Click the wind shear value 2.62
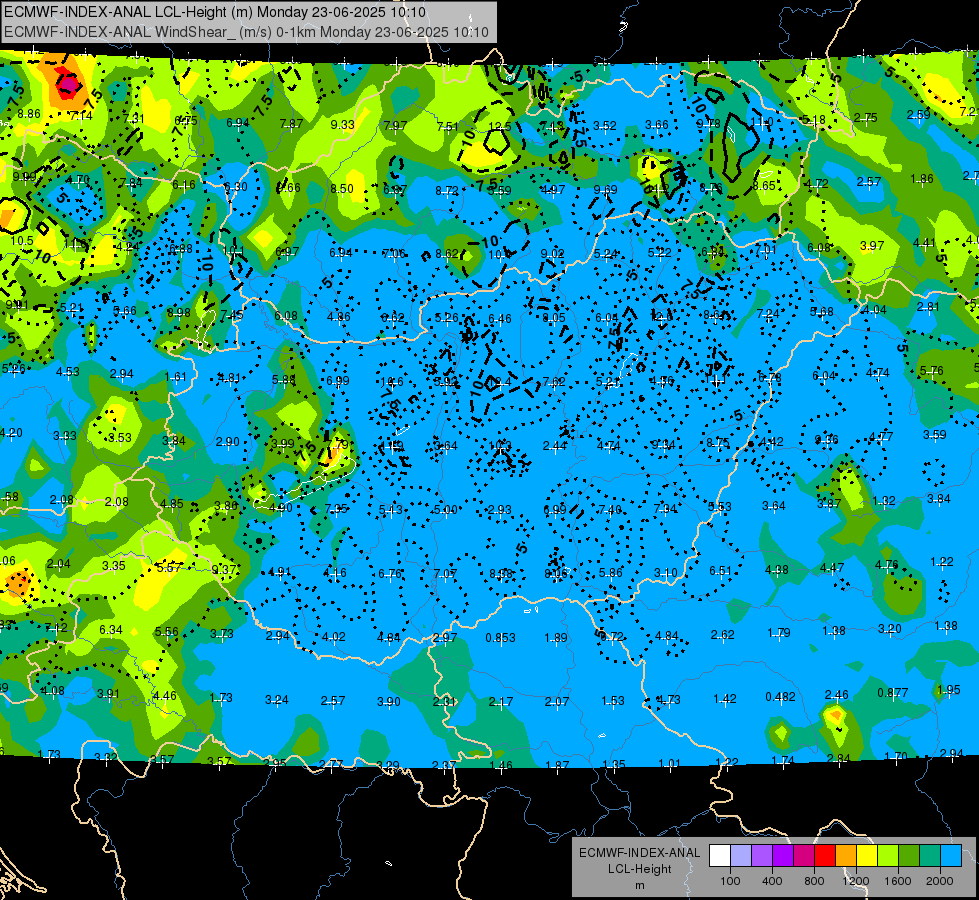The image size is (979, 900). [722, 635]
